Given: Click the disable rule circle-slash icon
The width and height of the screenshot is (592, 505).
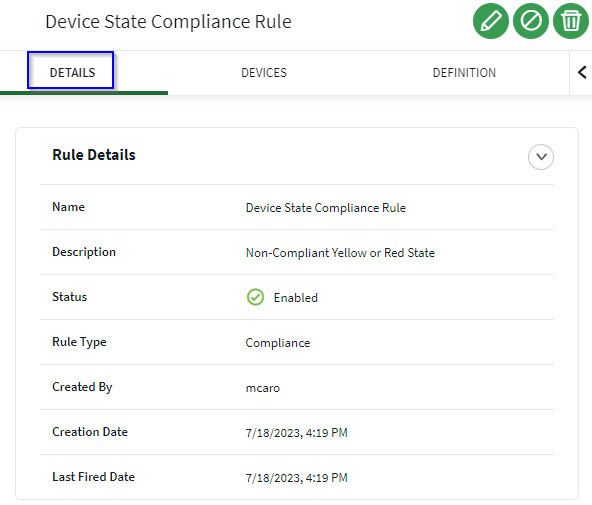Looking at the screenshot, I should pos(530,21).
